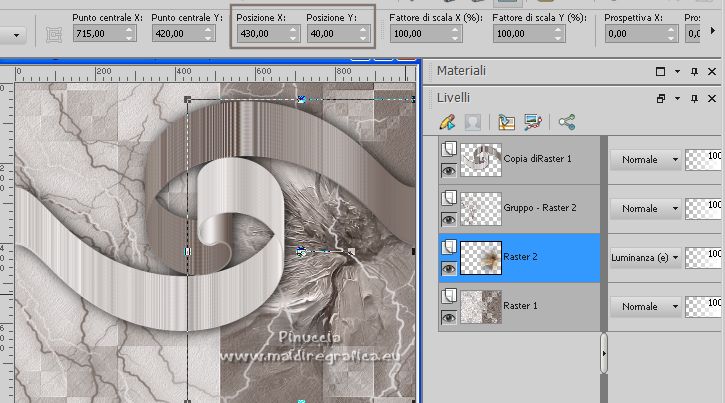Click the Raster 2 layer thumbnail
This screenshot has width=725, height=403.
pyautogui.click(x=481, y=258)
